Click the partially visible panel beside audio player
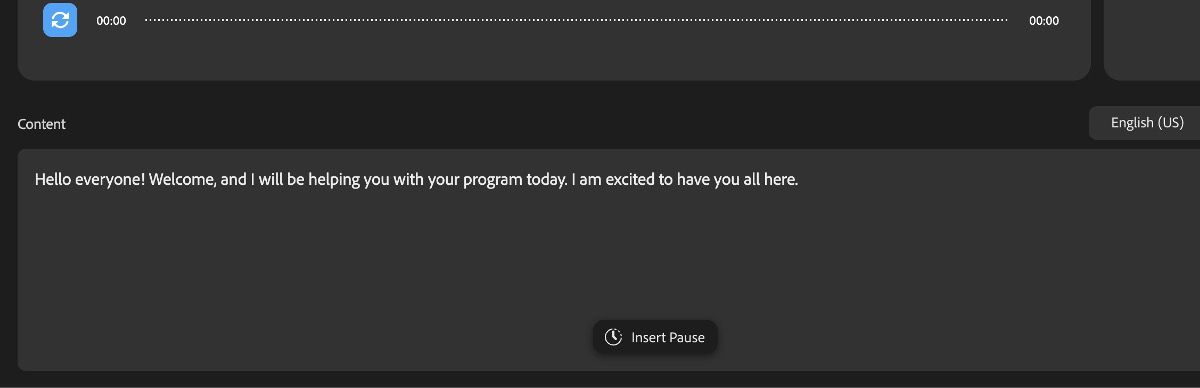 point(1152,40)
